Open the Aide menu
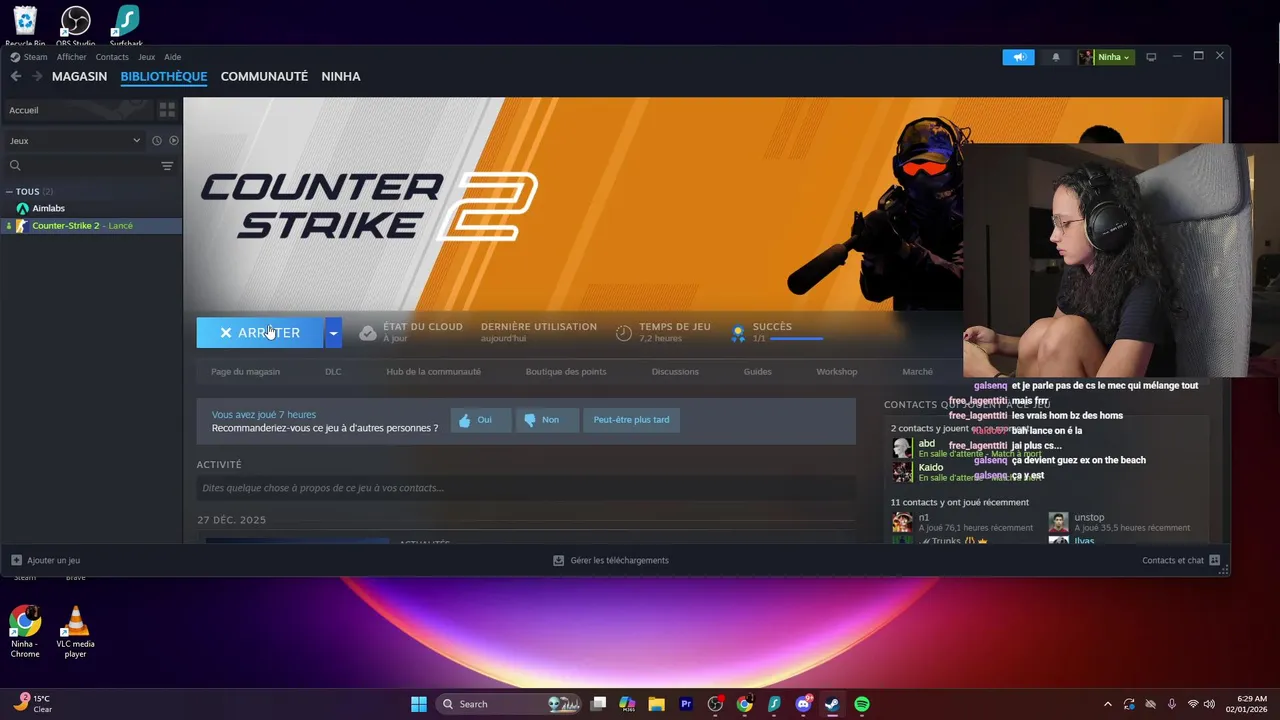The height and width of the screenshot is (720, 1280). coord(172,57)
